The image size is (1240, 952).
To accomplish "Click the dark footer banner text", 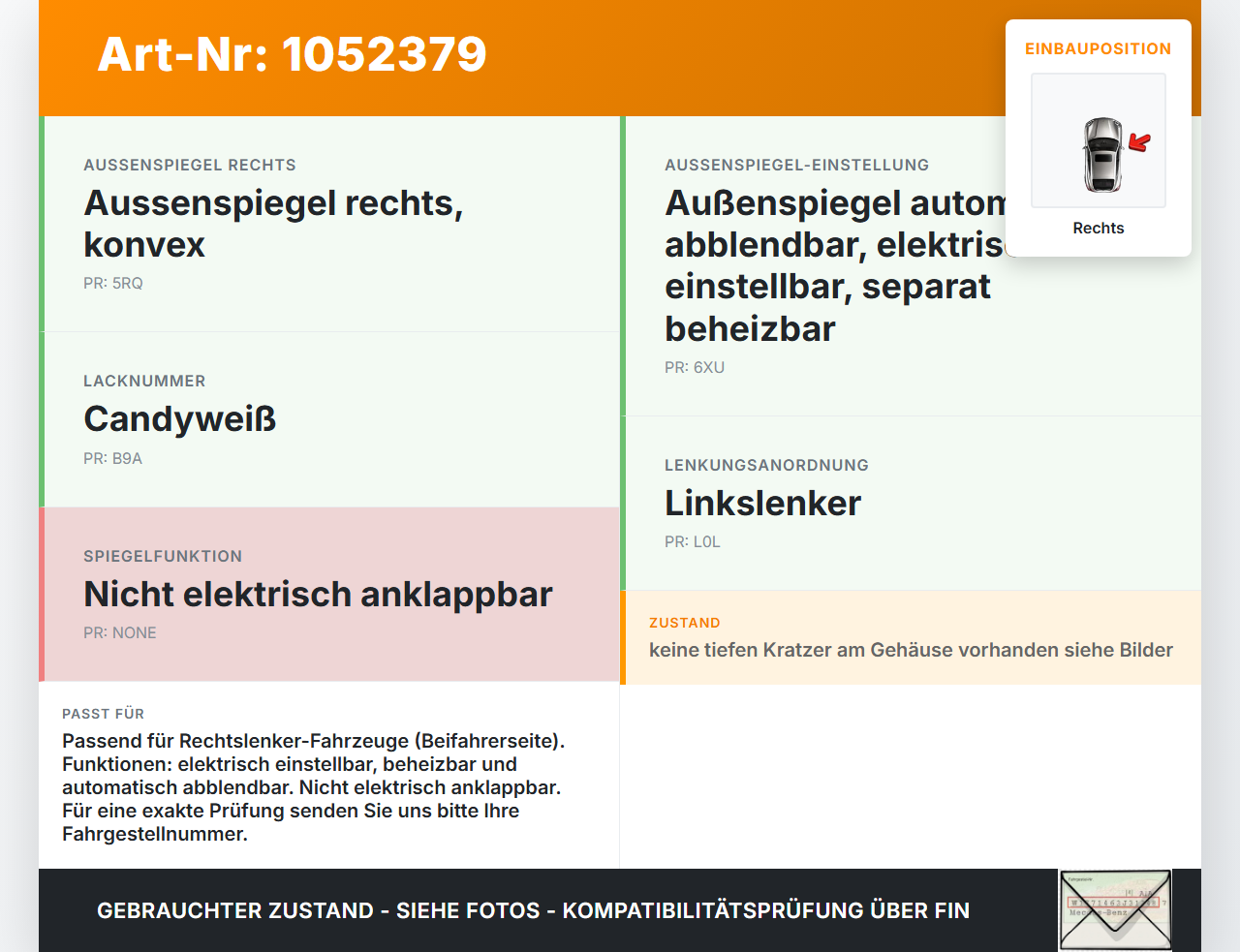I will [x=533, y=910].
